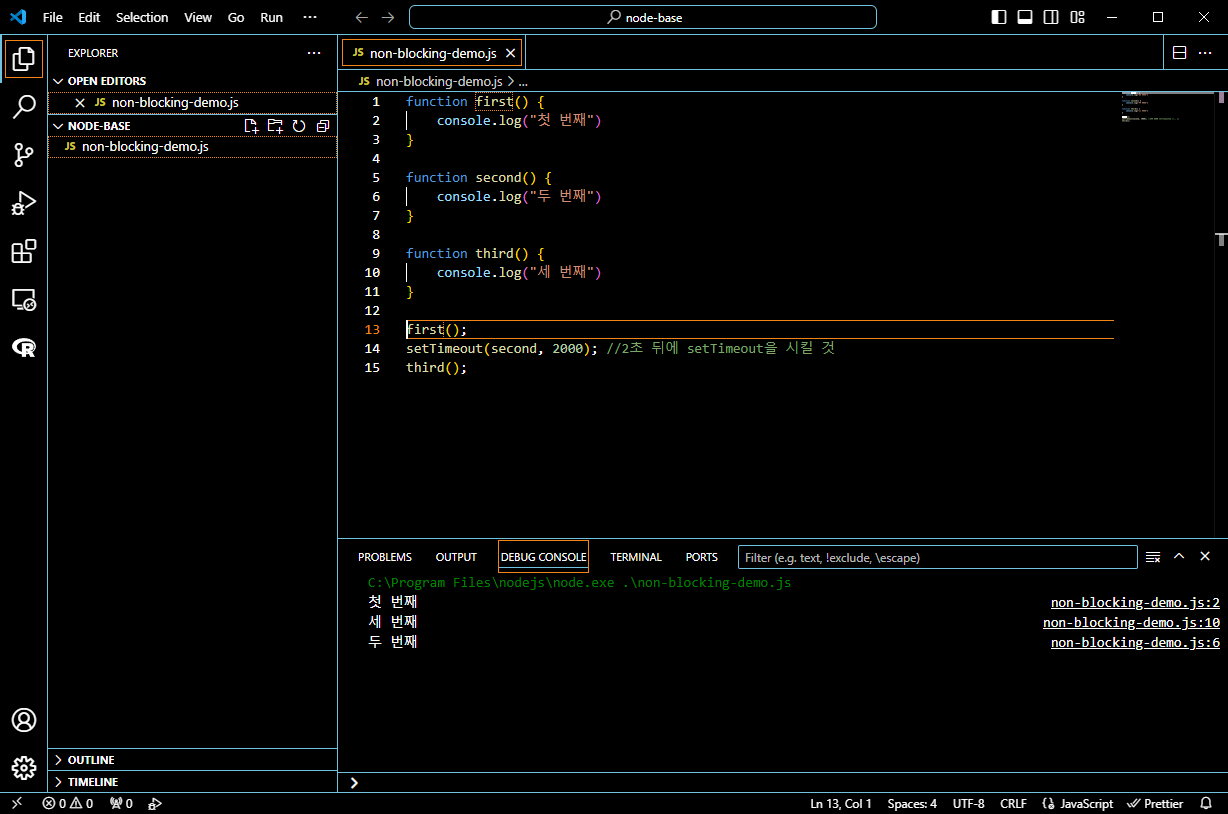This screenshot has height=814, width=1228.
Task: Toggle primary side bar layout button
Action: point(999,17)
